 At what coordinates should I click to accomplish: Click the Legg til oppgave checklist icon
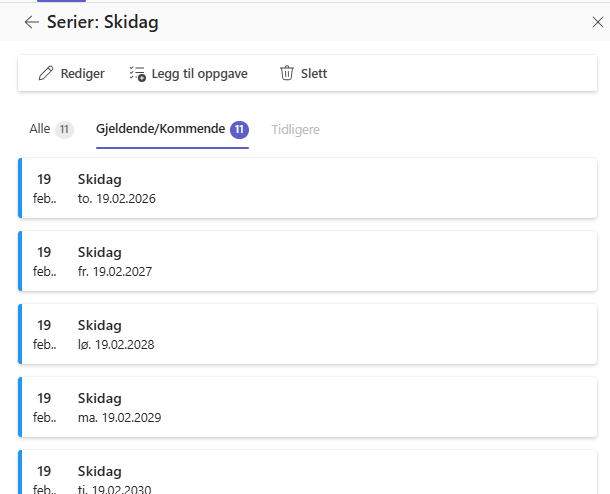(137, 73)
